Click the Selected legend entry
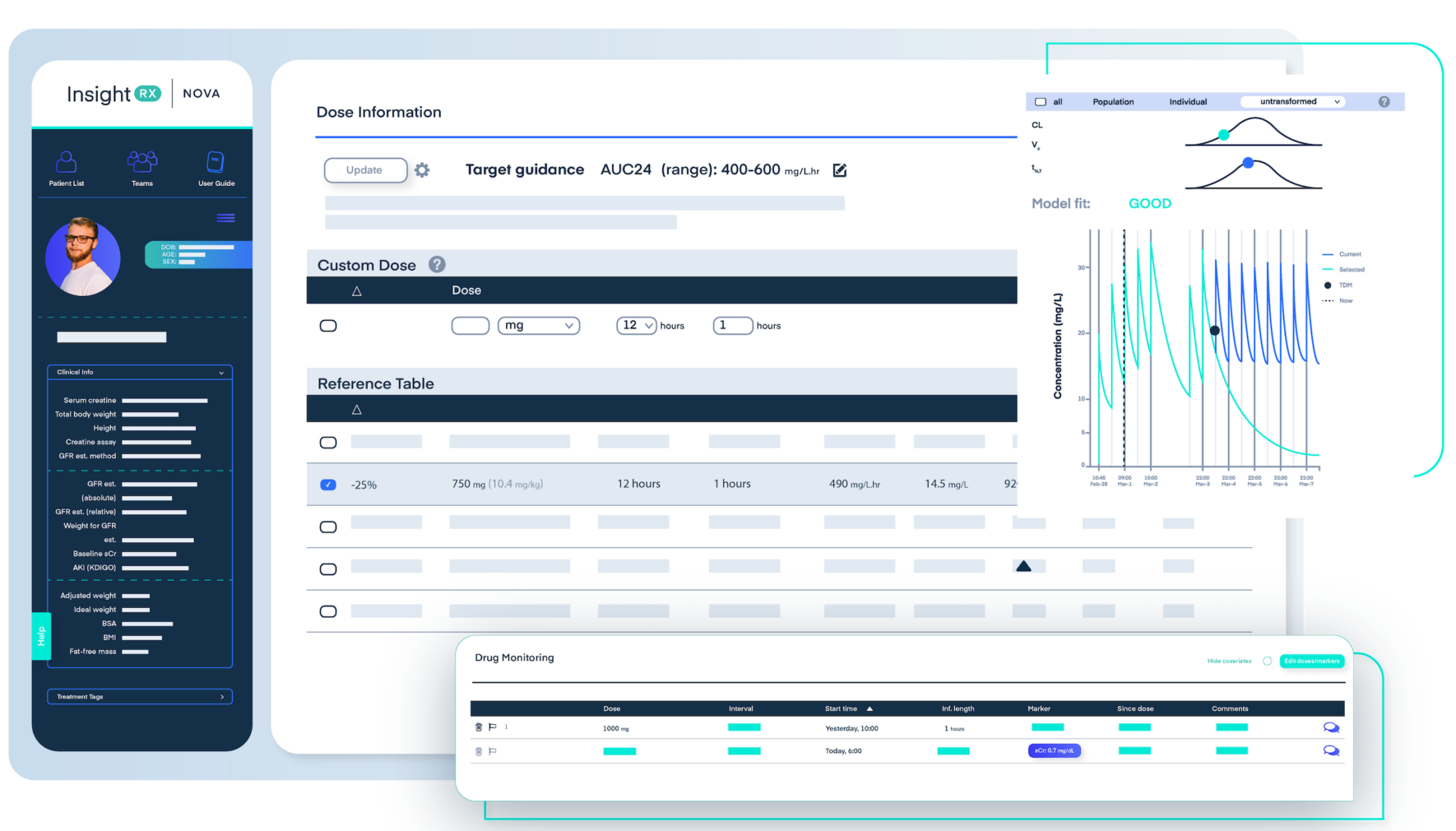 tap(1343, 270)
